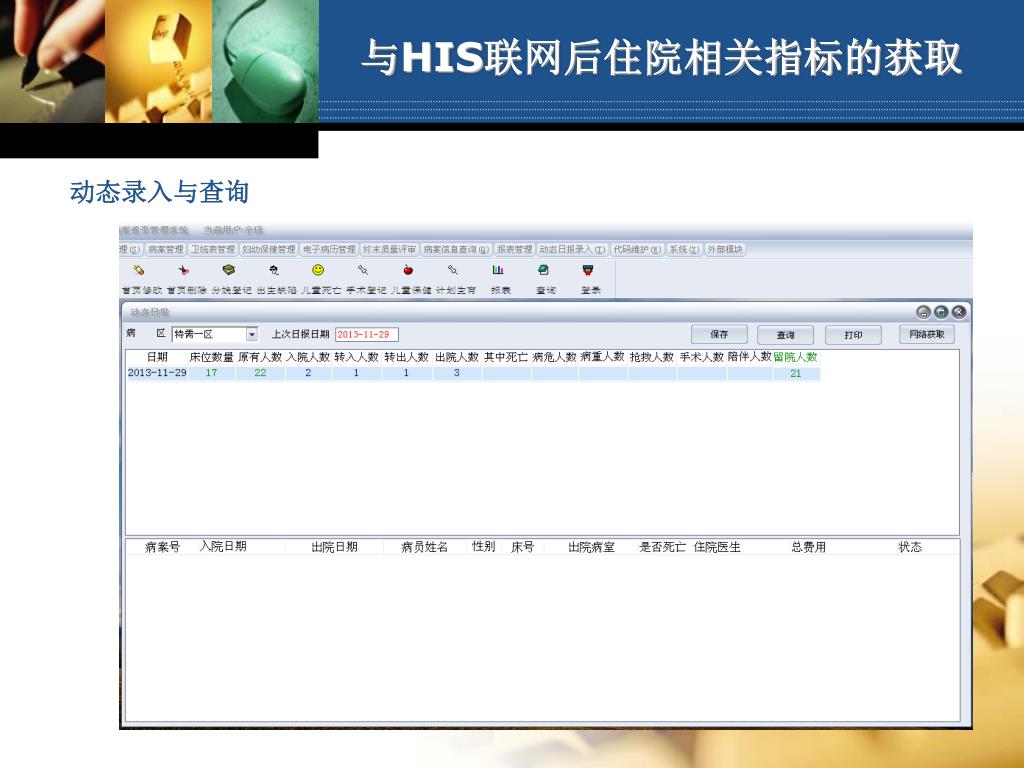Click the 报表 chart icon
Image resolution: width=1024 pixels, height=768 pixels.
click(x=498, y=271)
